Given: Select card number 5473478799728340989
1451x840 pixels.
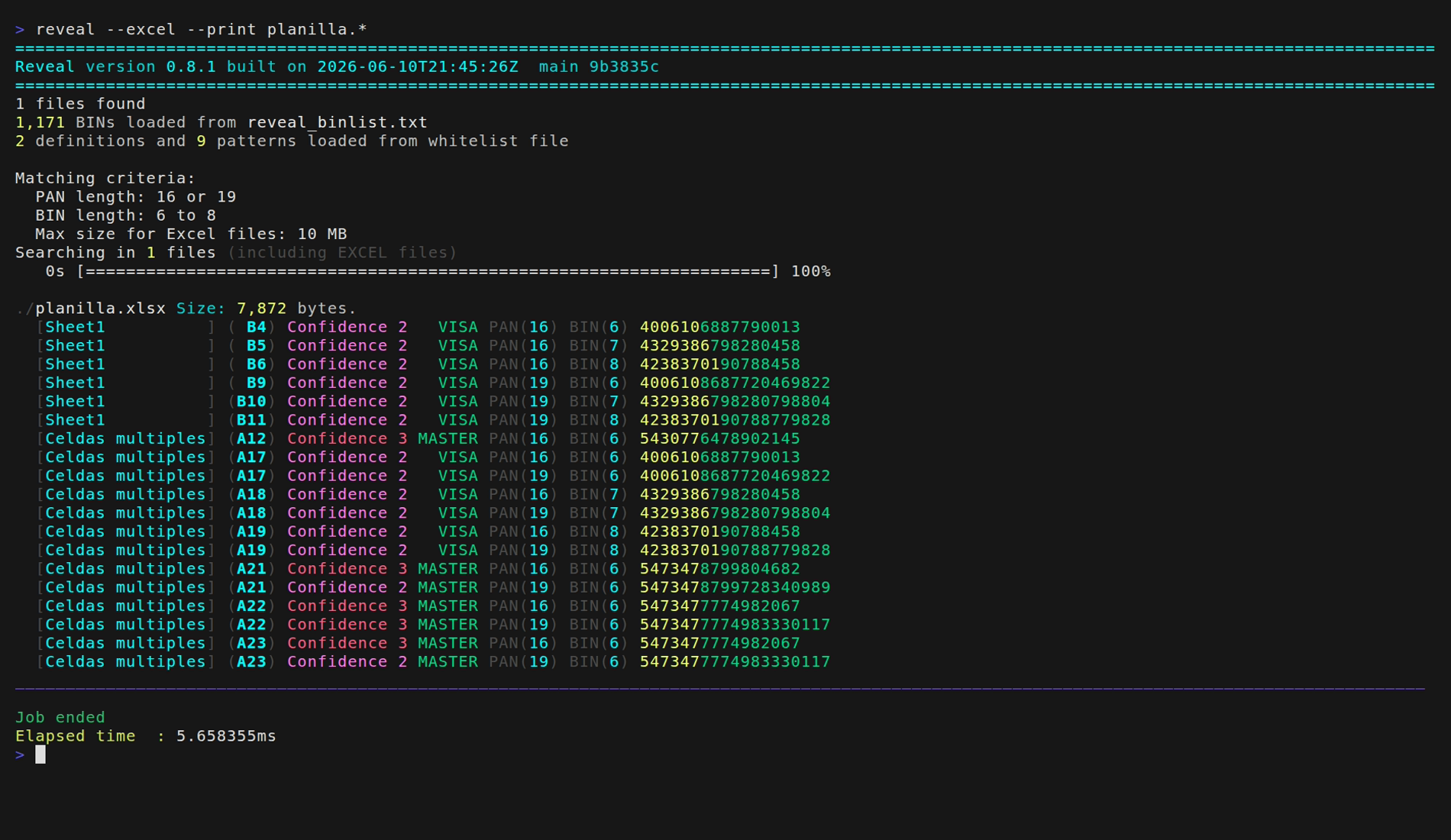Looking at the screenshot, I should click(x=735, y=588).
